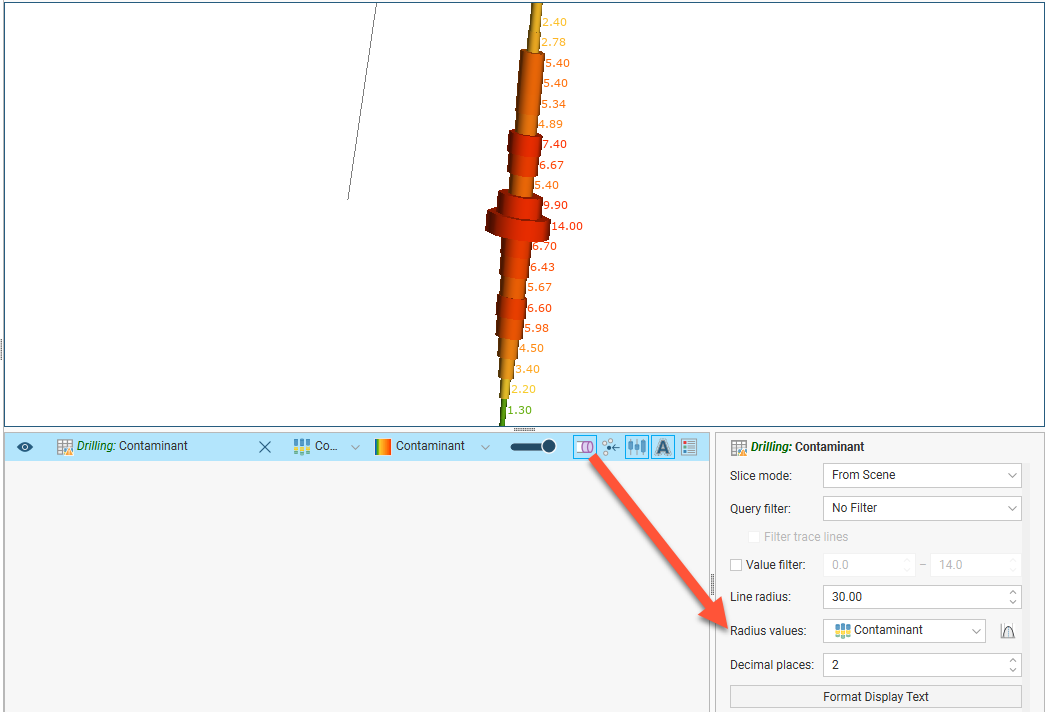The image size is (1045, 712).
Task: Tick the Filter trace lines checkbox
Action: tap(754, 537)
